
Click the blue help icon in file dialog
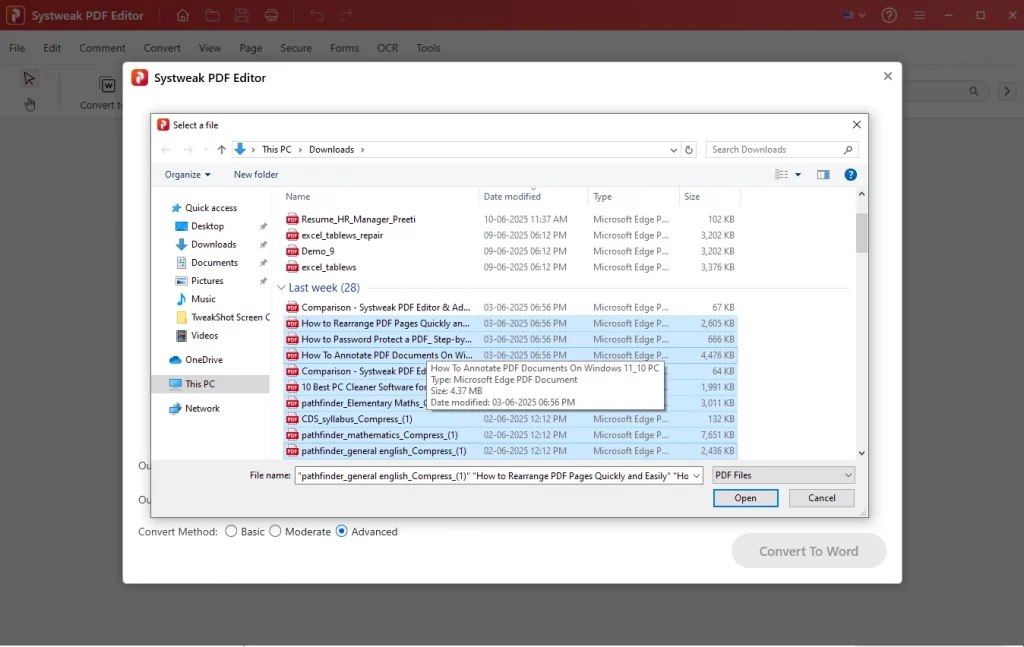coord(850,174)
